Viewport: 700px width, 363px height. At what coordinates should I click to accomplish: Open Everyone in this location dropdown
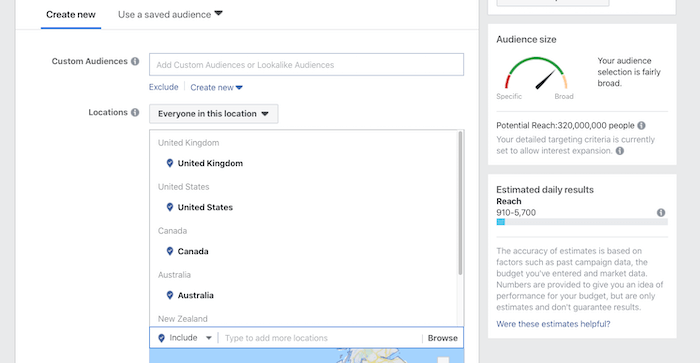click(x=213, y=113)
